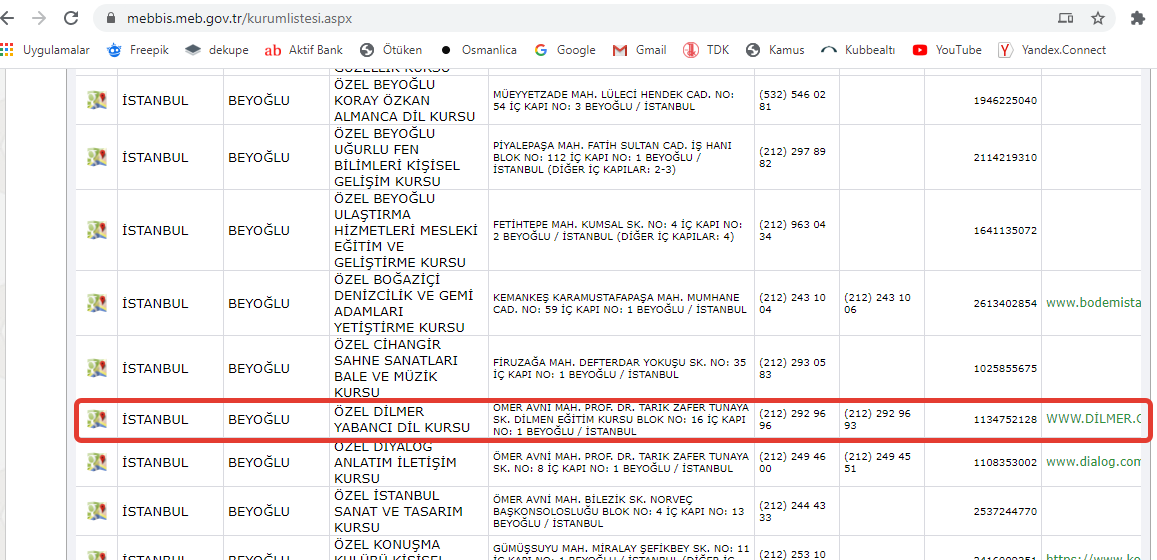Viewport: 1157px width, 560px height.
Task: Click phone number (532) 546 02 81
Action: [792, 100]
